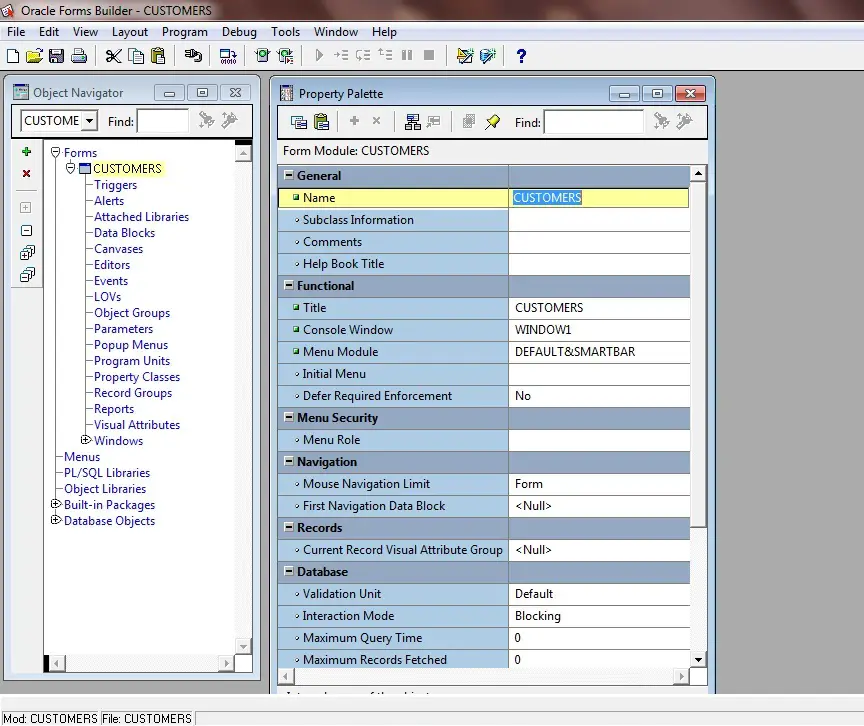
Task: Click the Intersection/Union icon in Property Palette
Action: tap(468, 121)
